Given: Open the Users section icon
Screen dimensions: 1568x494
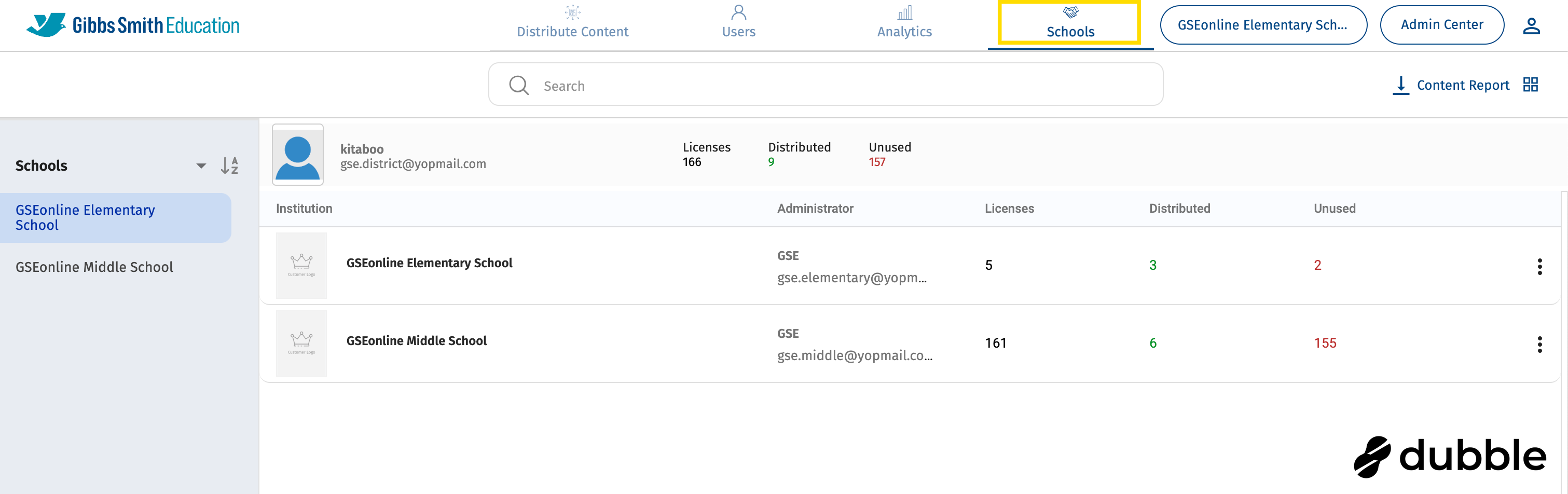Looking at the screenshot, I should [738, 12].
